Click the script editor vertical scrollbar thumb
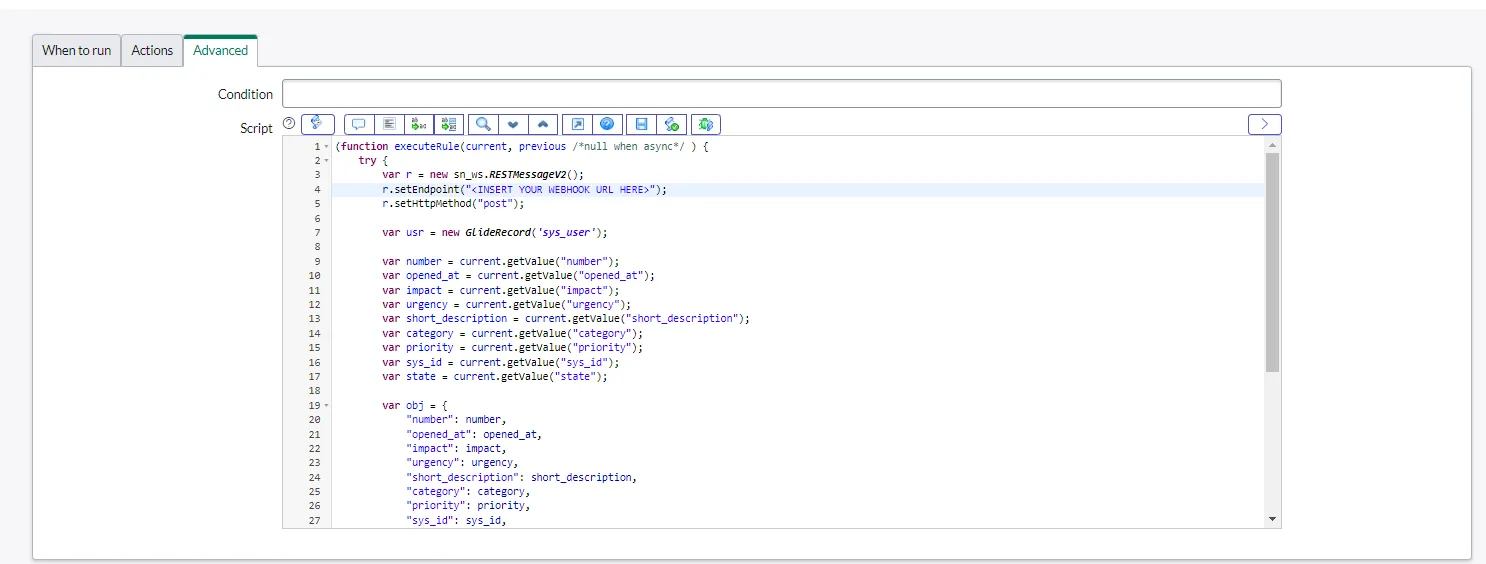 (x=1272, y=263)
